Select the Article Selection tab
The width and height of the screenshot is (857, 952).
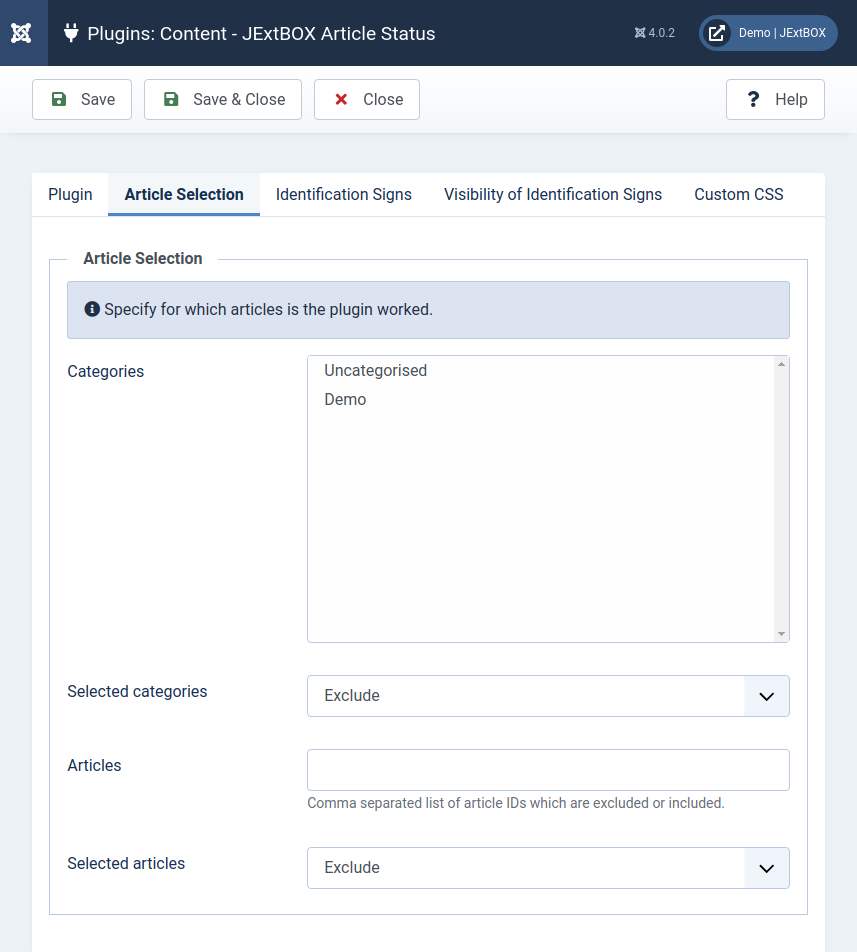[184, 194]
